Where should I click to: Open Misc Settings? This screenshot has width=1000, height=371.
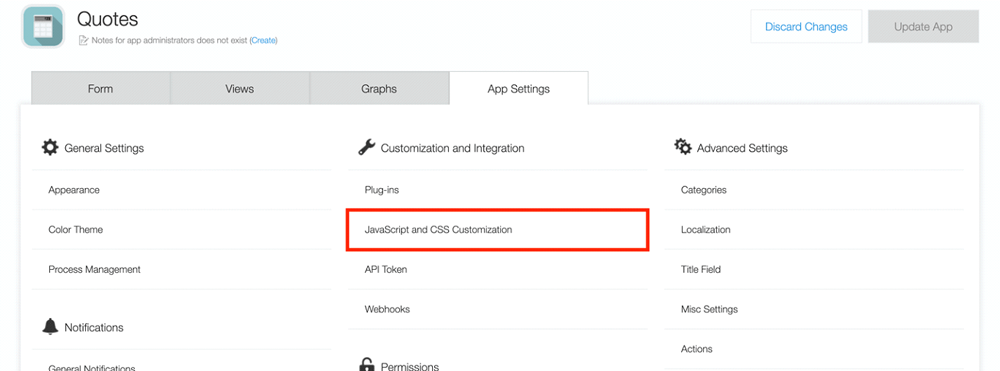814,309
